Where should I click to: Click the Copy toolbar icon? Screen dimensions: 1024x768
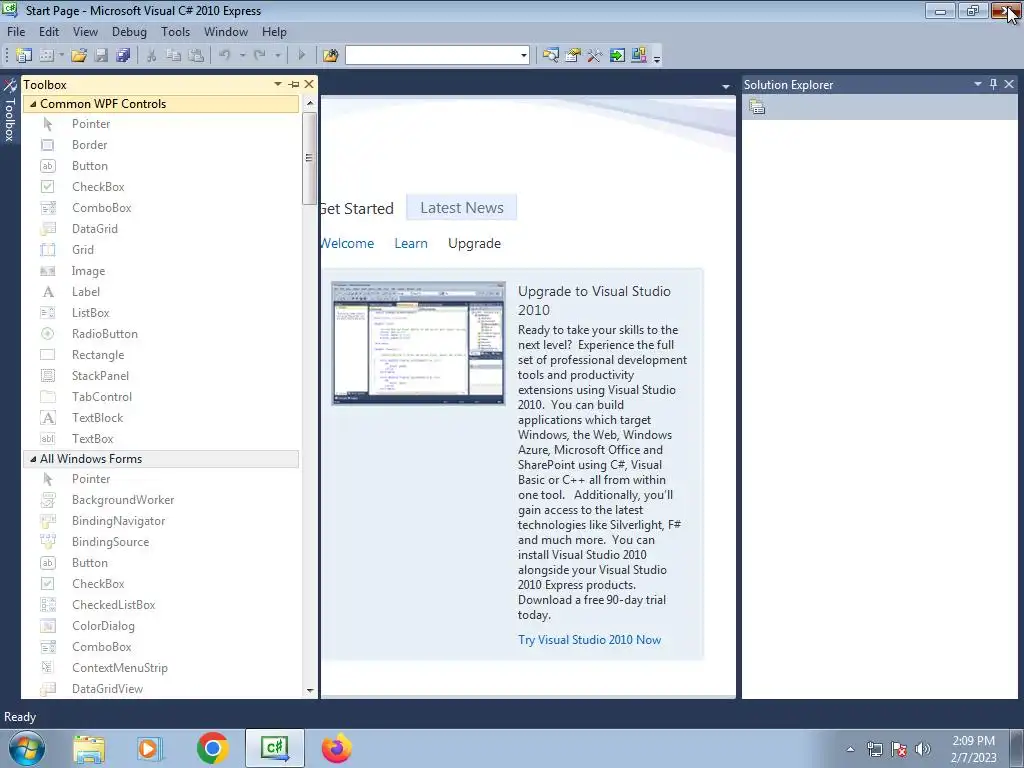(174, 56)
